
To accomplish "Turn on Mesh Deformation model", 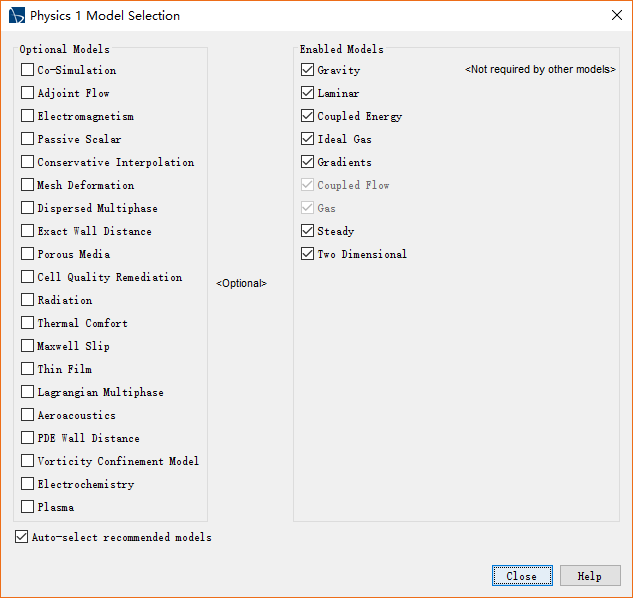I will click(28, 185).
